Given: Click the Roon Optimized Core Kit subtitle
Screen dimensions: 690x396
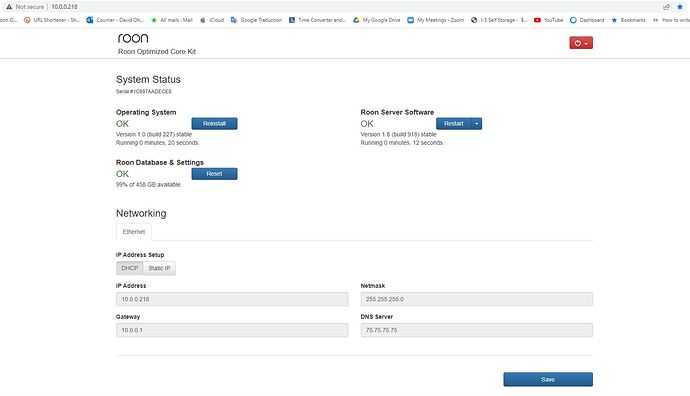Looking at the screenshot, I should [x=157, y=51].
